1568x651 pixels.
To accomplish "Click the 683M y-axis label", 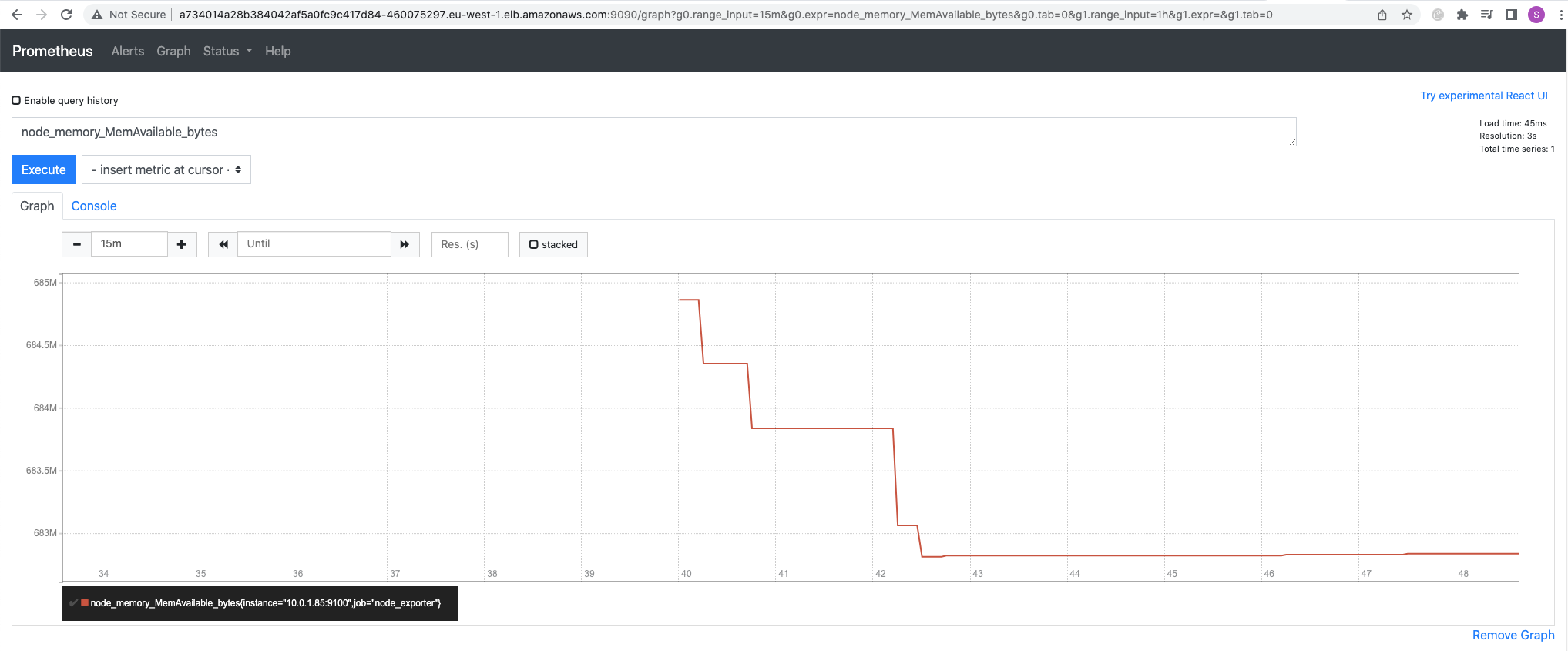I will (x=45, y=533).
